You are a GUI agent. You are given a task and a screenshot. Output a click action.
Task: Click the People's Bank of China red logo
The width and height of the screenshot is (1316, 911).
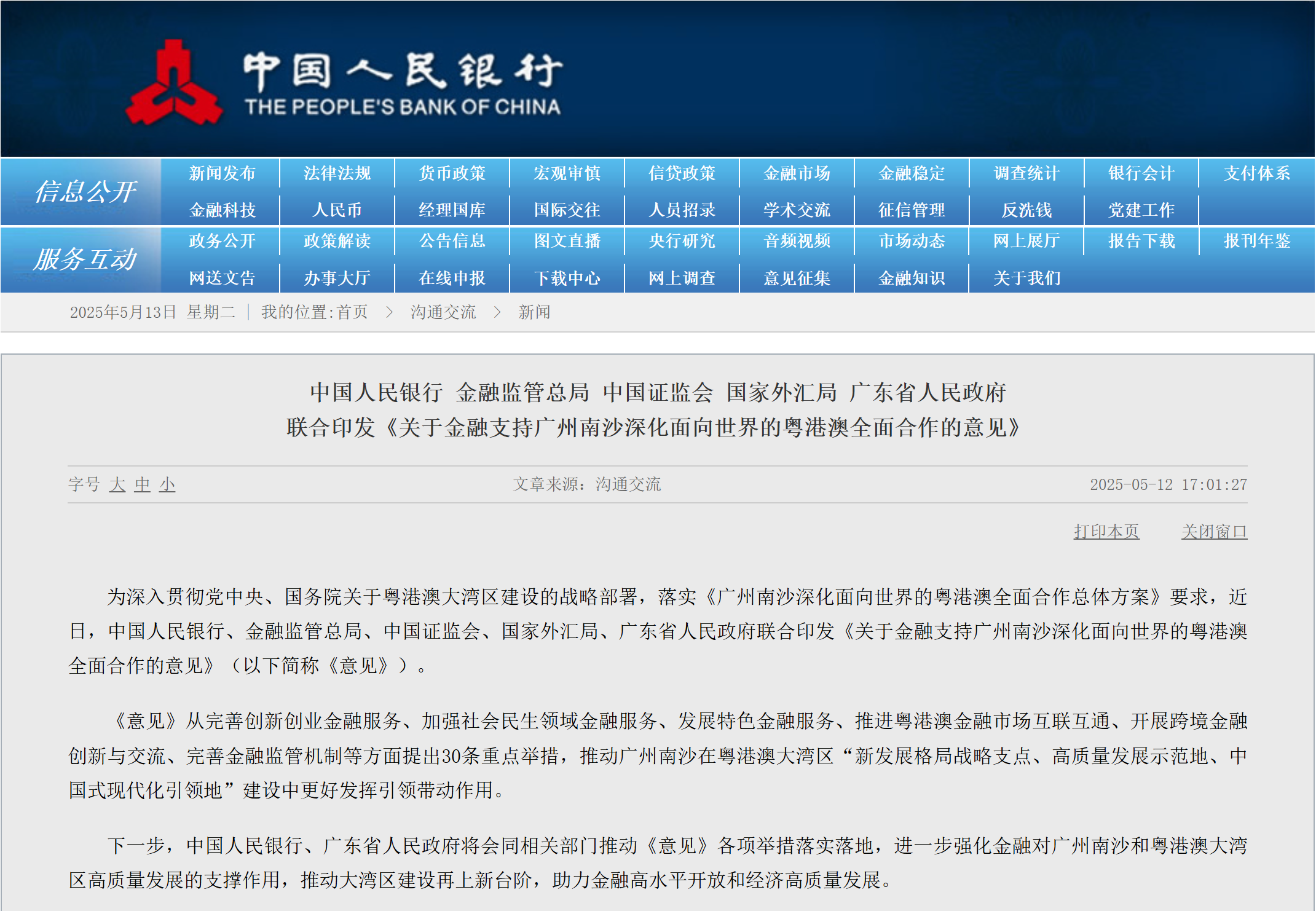(x=174, y=83)
